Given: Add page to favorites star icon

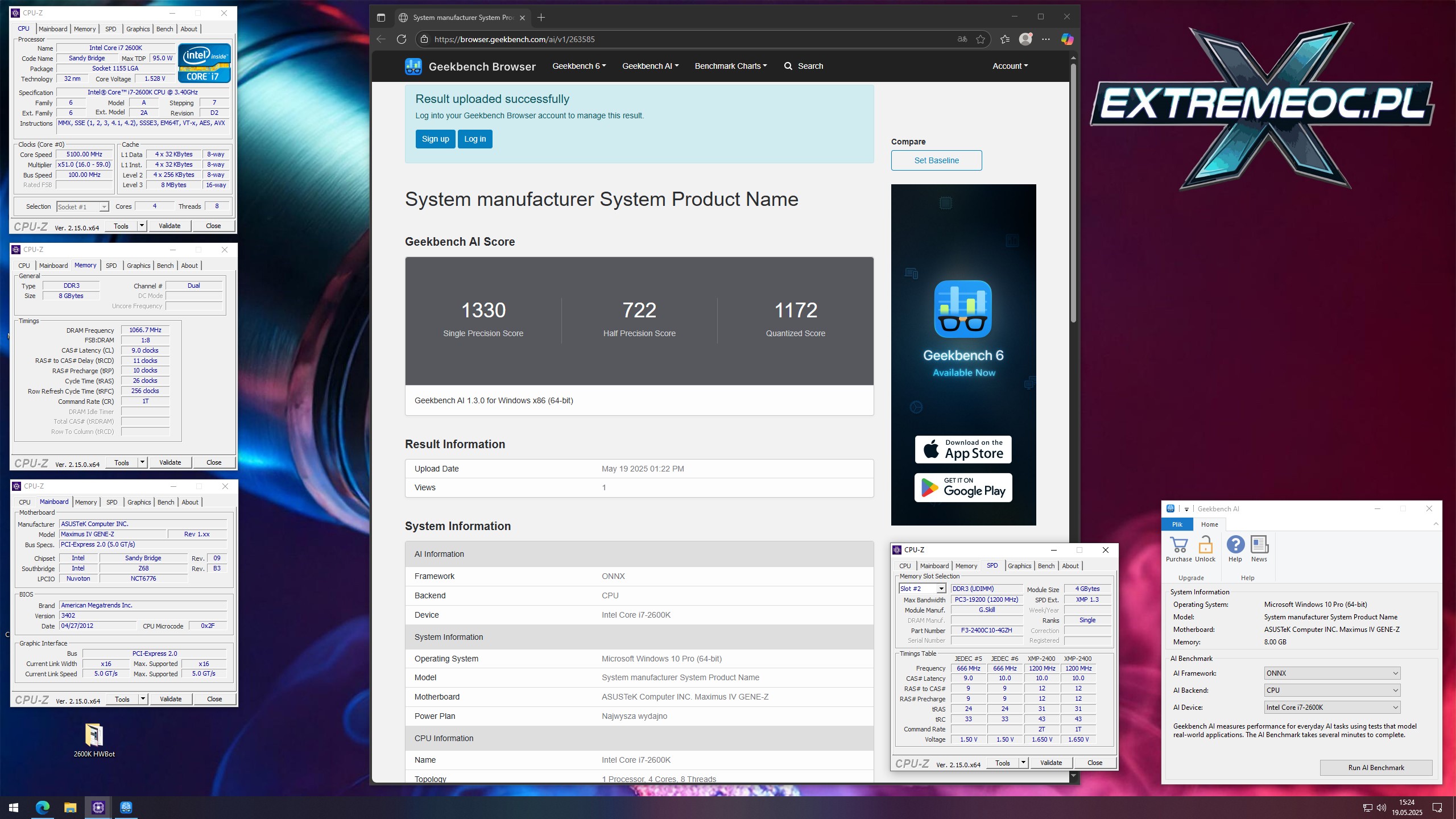Looking at the screenshot, I should click(981, 39).
